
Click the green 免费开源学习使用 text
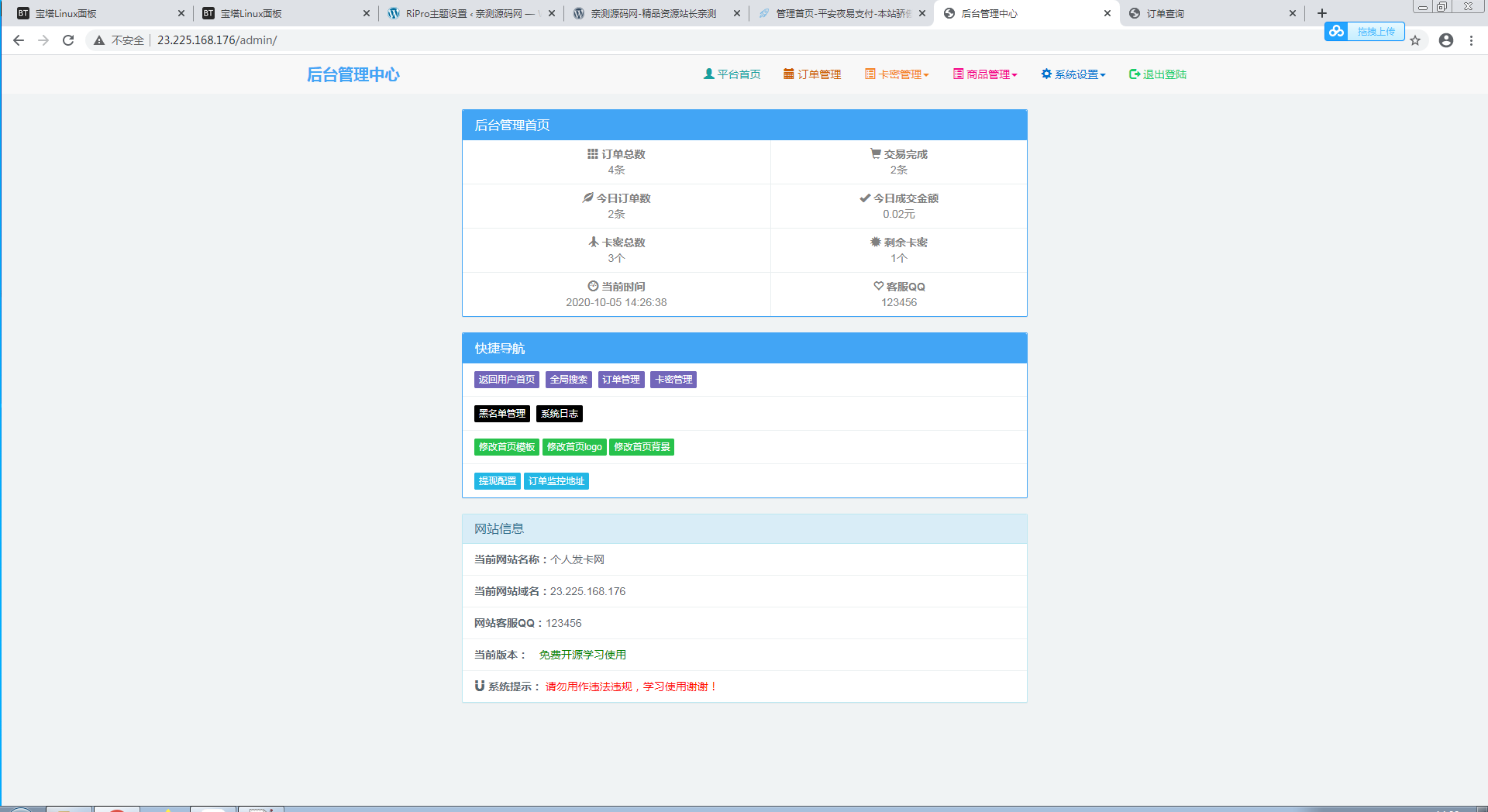[583, 655]
